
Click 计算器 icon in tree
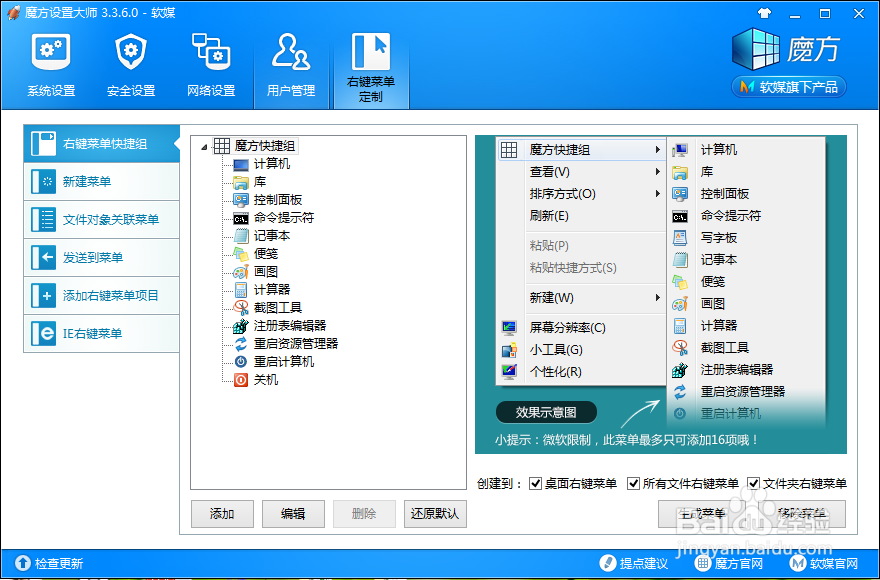[241, 290]
